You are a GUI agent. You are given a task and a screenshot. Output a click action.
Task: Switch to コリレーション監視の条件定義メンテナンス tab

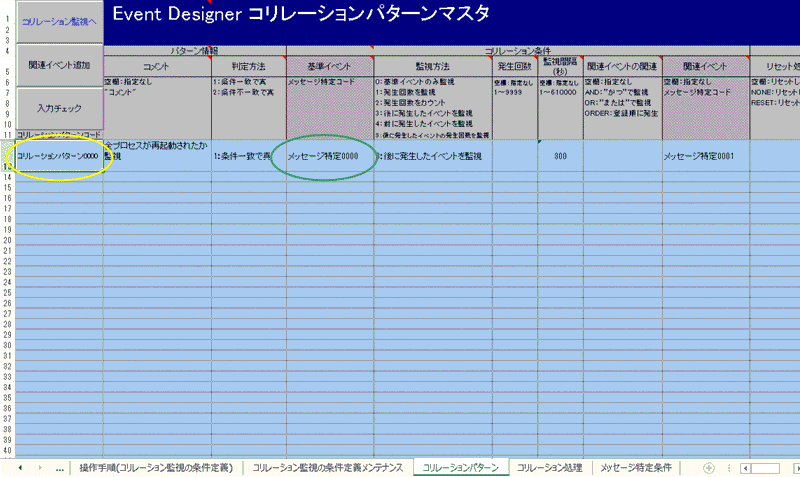(x=328, y=468)
